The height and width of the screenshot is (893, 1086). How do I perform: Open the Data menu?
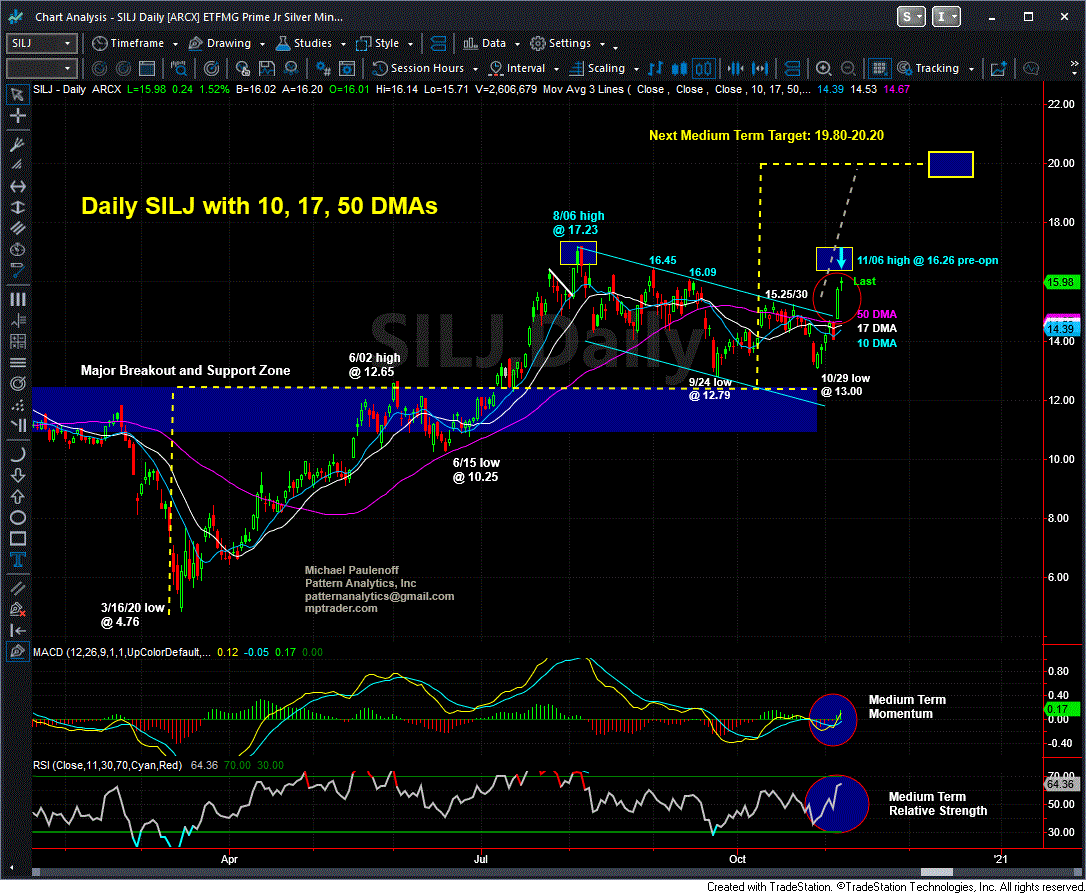tap(485, 43)
